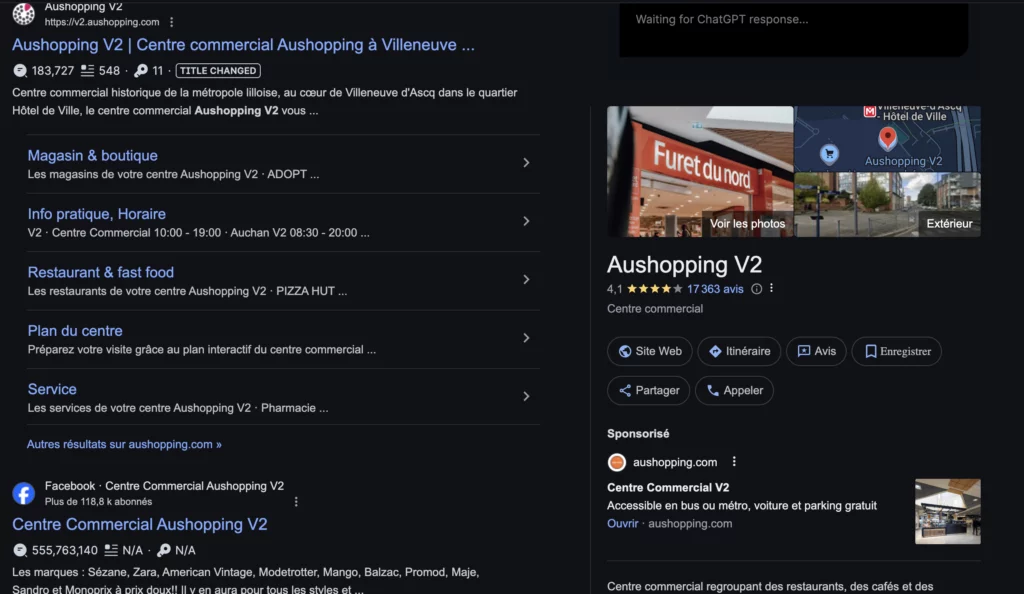The width and height of the screenshot is (1024, 594).
Task: Click the 555,763,140 traffic value
Action: [65, 550]
